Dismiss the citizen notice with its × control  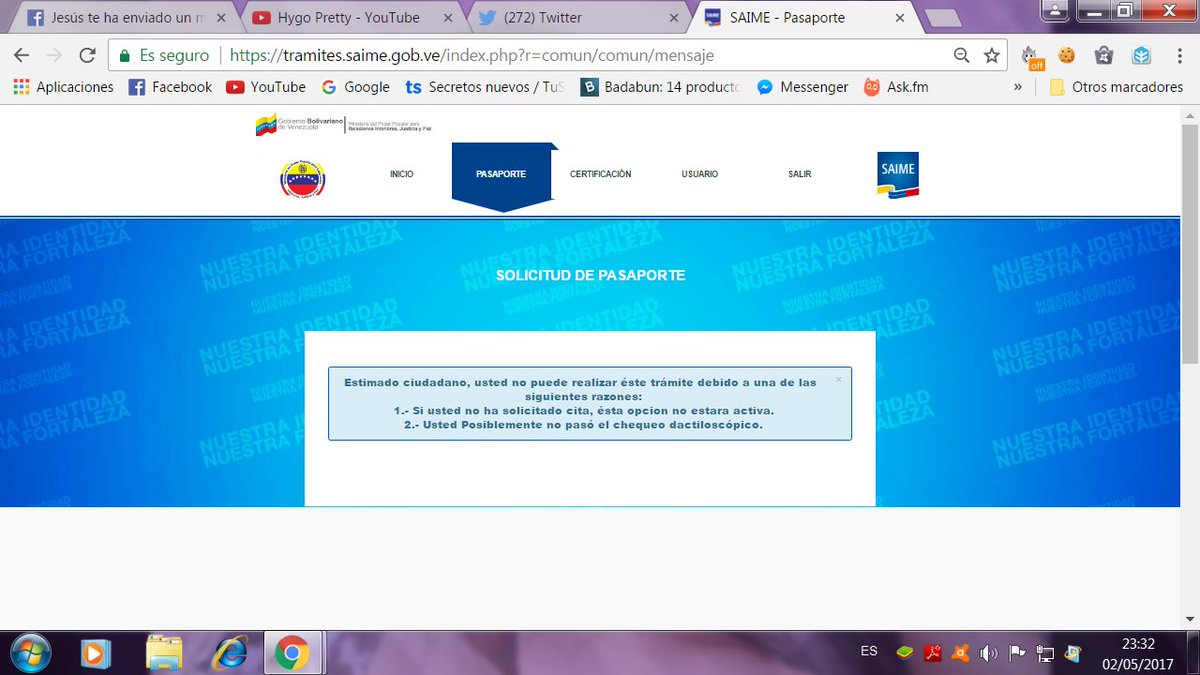(839, 380)
